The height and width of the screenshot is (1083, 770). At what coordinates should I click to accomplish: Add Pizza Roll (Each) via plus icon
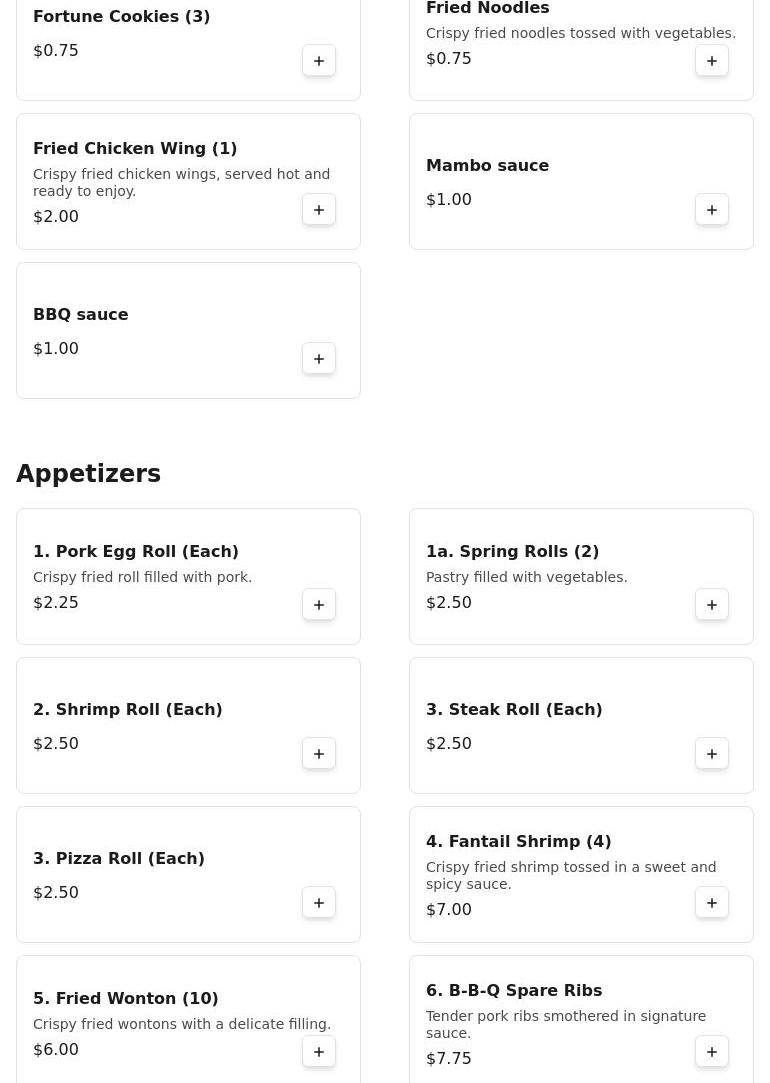319,903
